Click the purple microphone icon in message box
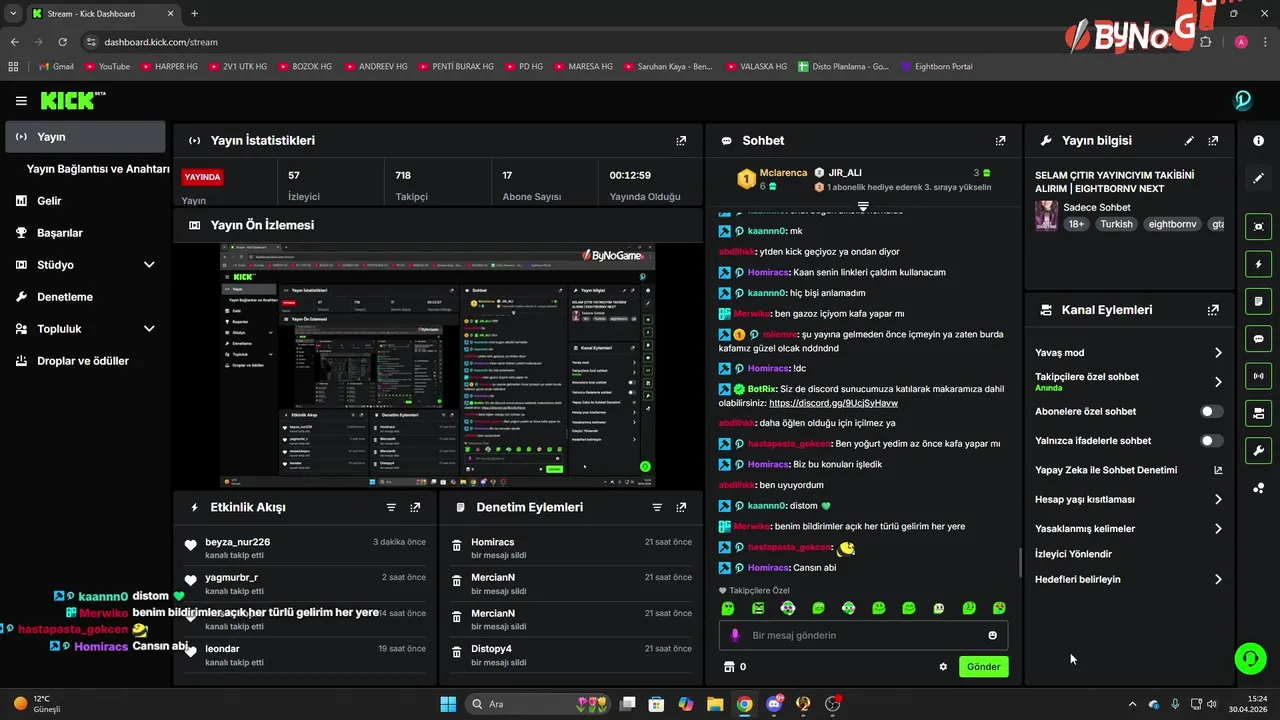This screenshot has width=1280, height=720. pos(735,635)
